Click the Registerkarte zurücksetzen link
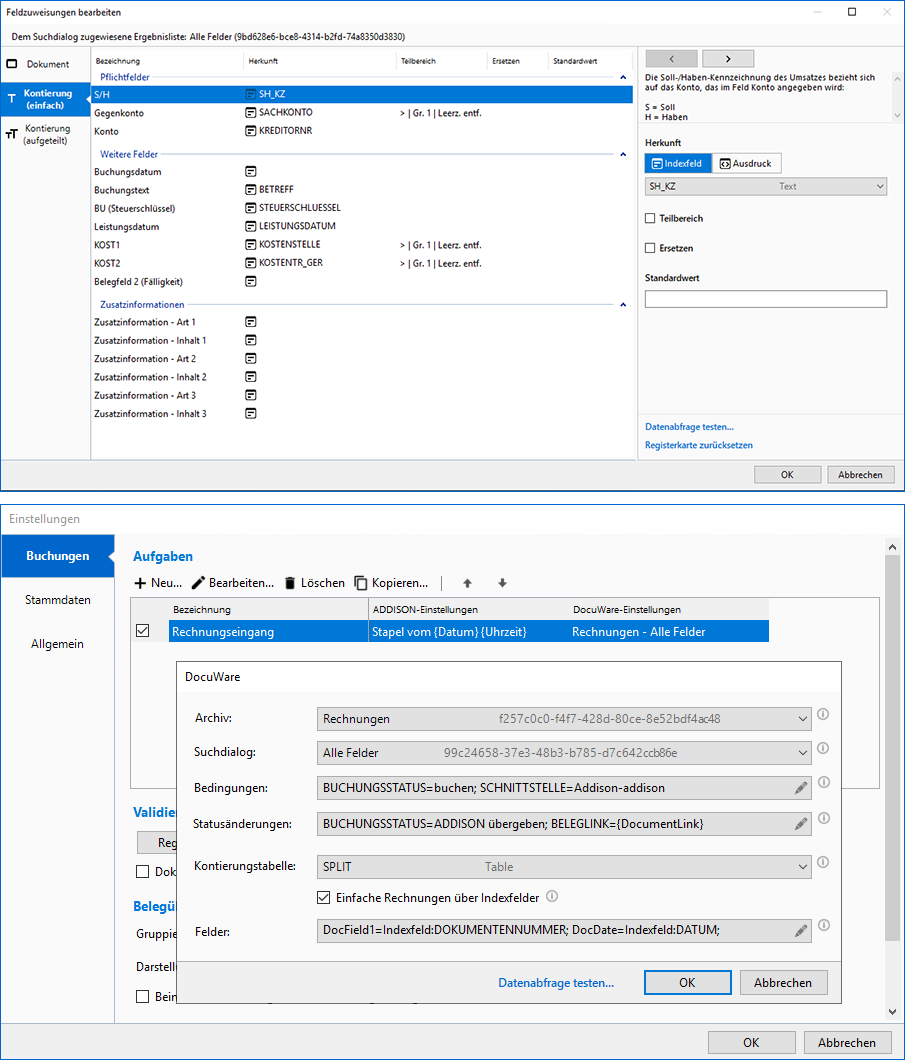The width and height of the screenshot is (905, 1060). [x=699, y=445]
